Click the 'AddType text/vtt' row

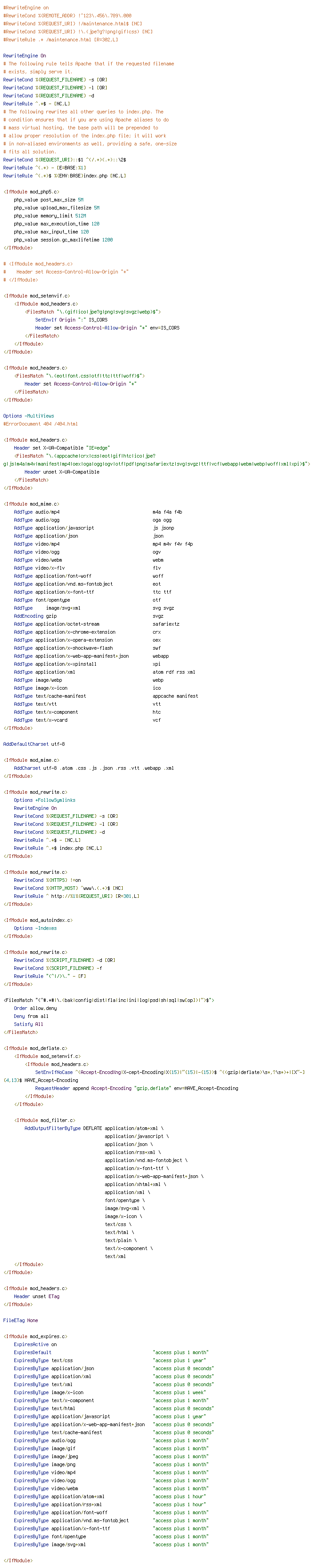(x=87, y=704)
